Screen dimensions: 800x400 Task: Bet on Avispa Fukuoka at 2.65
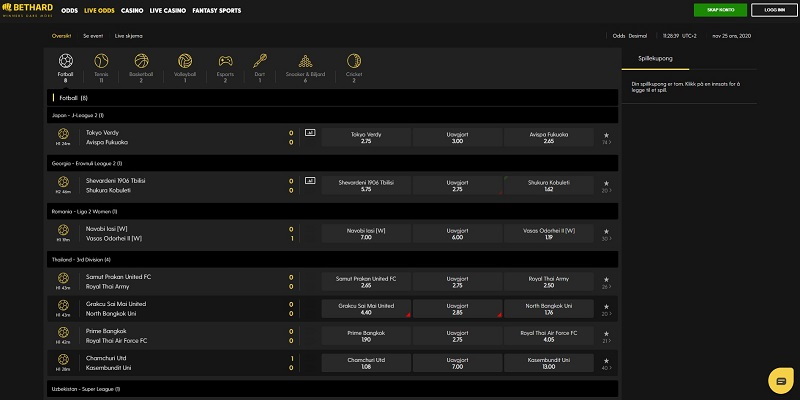pyautogui.click(x=548, y=137)
